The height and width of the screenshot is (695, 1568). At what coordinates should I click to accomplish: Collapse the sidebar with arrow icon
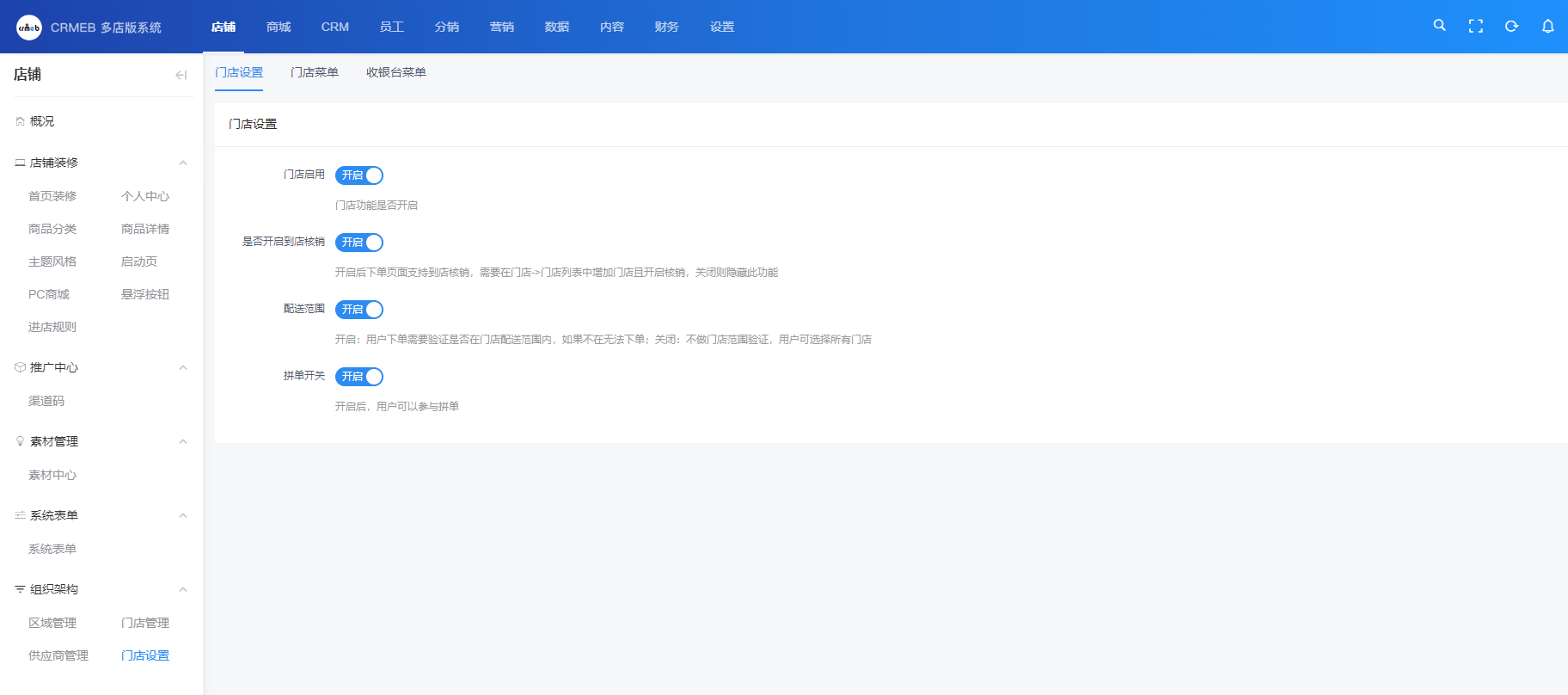pyautogui.click(x=181, y=75)
